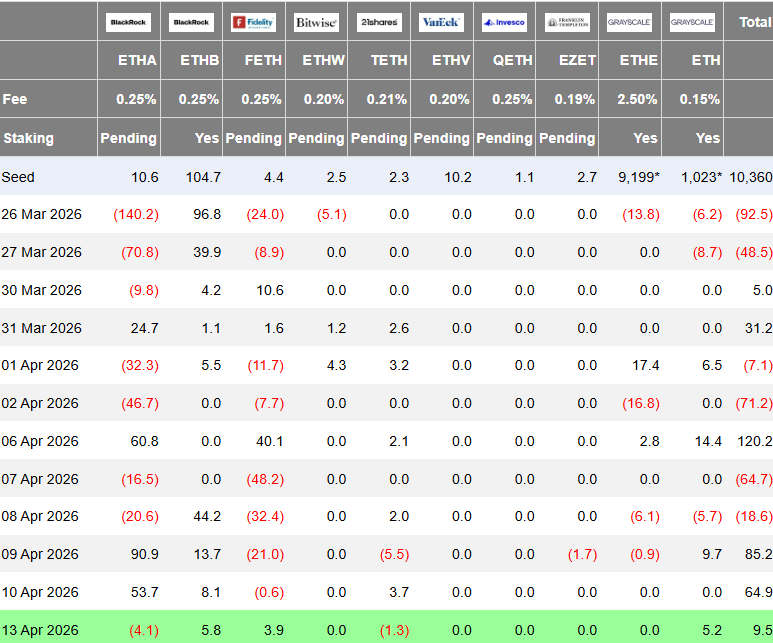Screen dimensions: 773x643
Task: Click the 64.9 total value
Action: (x=759, y=592)
